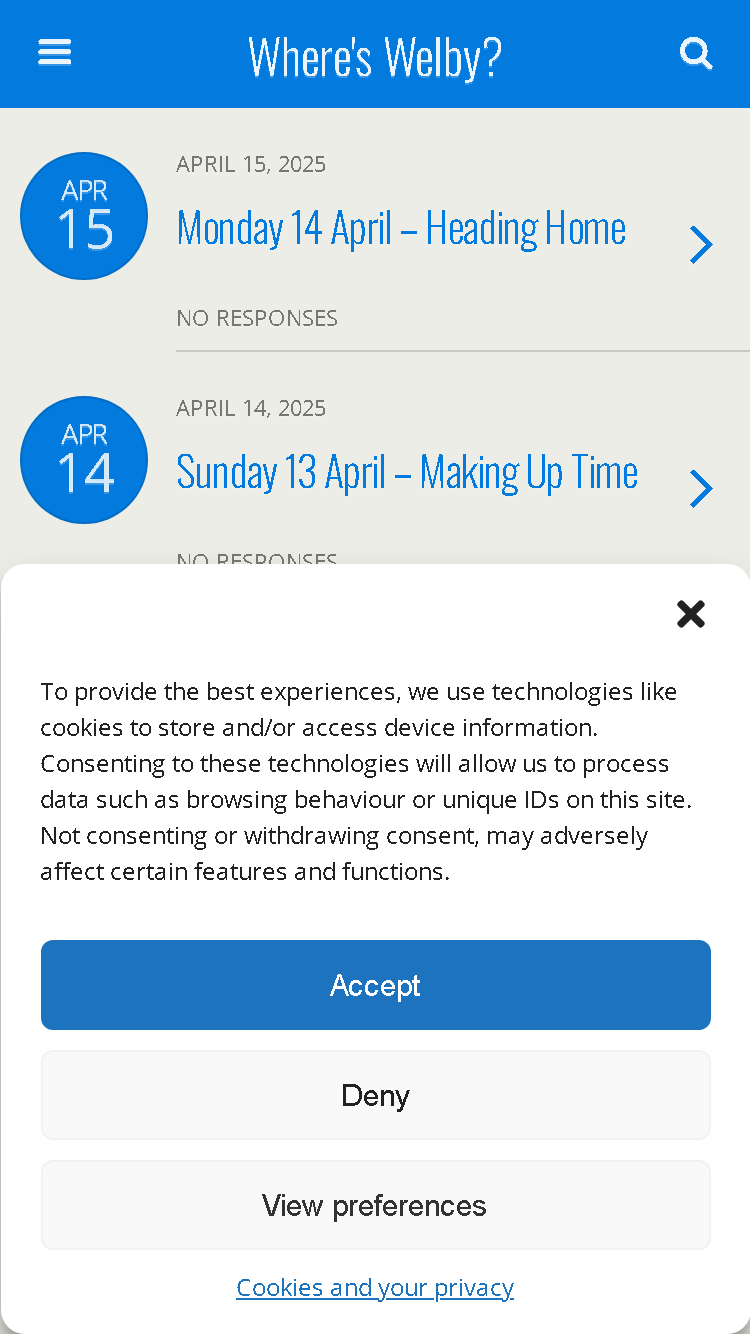Click "NO RESPONSES" under Making Up Time post

(257, 558)
